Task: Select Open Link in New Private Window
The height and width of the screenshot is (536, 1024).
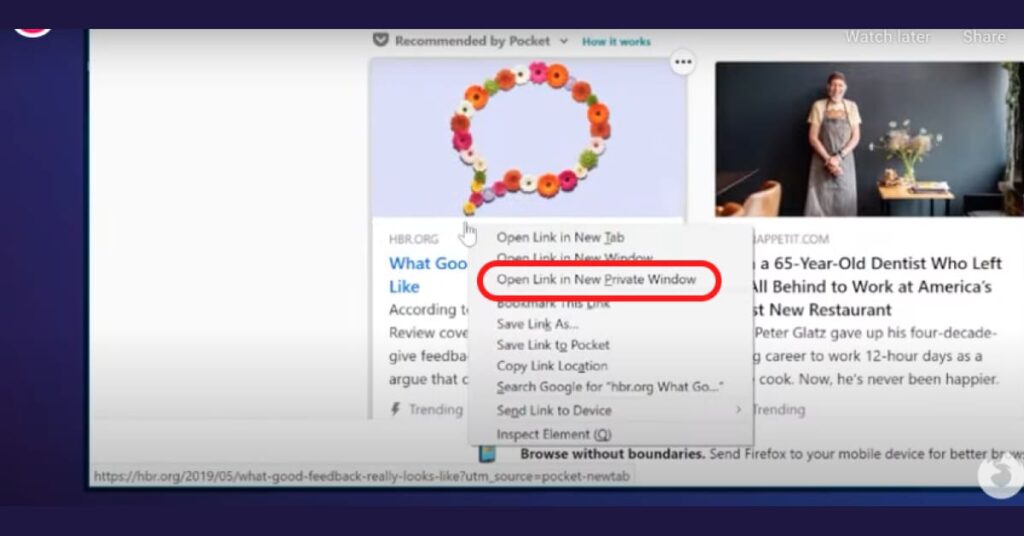Action: click(x=596, y=280)
